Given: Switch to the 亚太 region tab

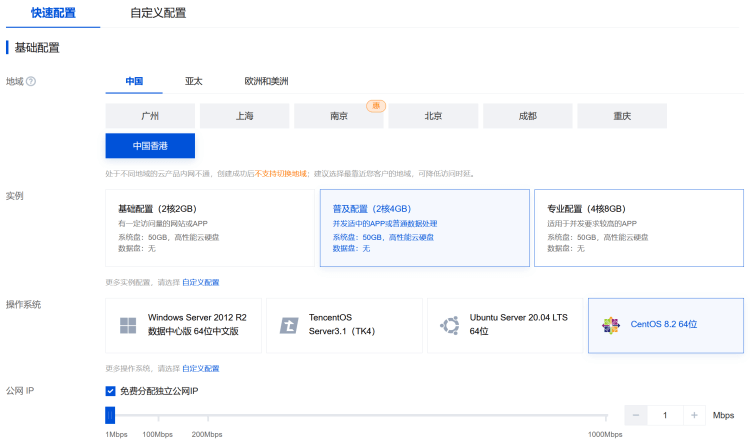Looking at the screenshot, I should click(x=194, y=81).
